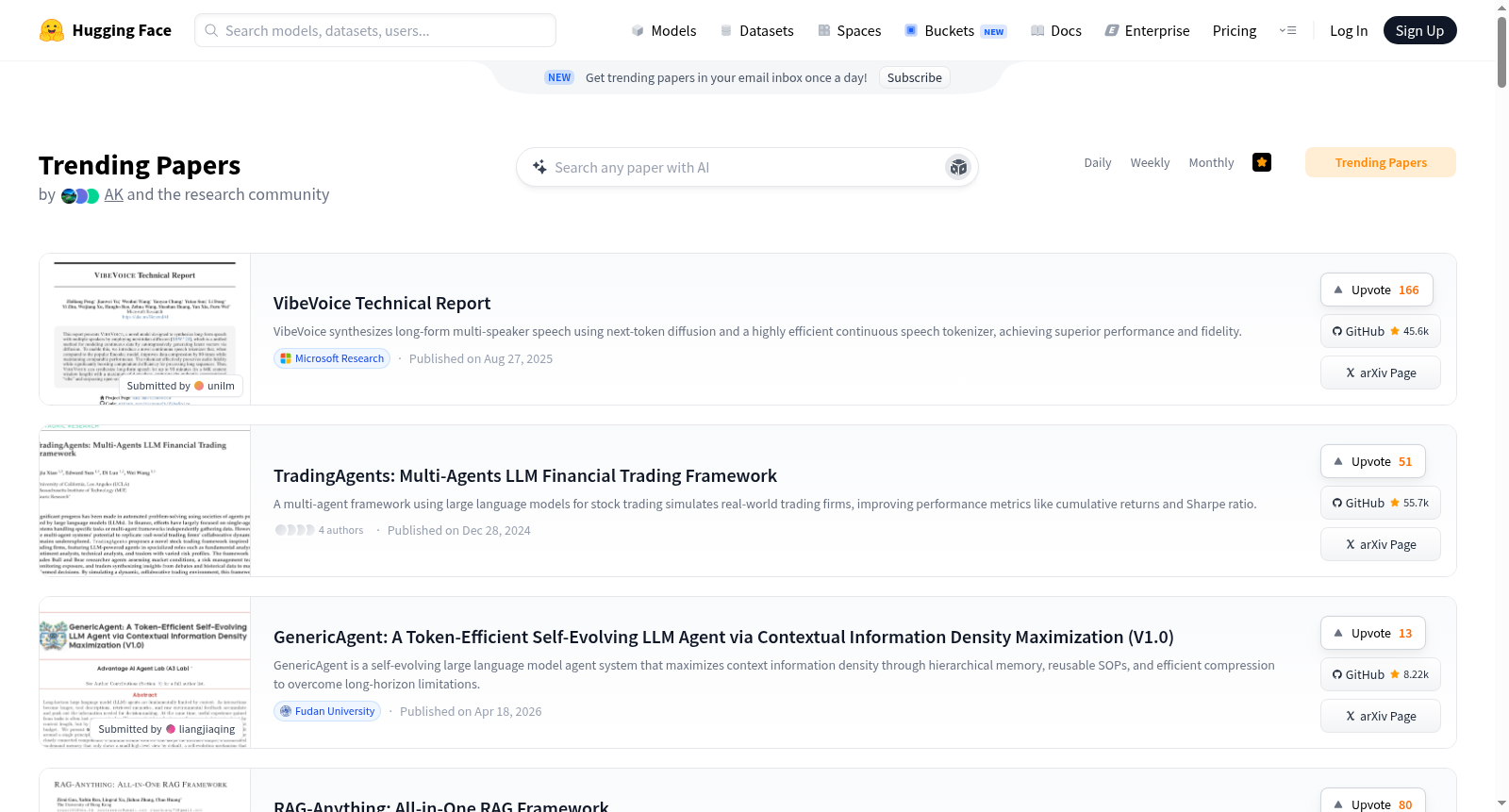Click the Microsoft Research logo icon

[x=286, y=358]
